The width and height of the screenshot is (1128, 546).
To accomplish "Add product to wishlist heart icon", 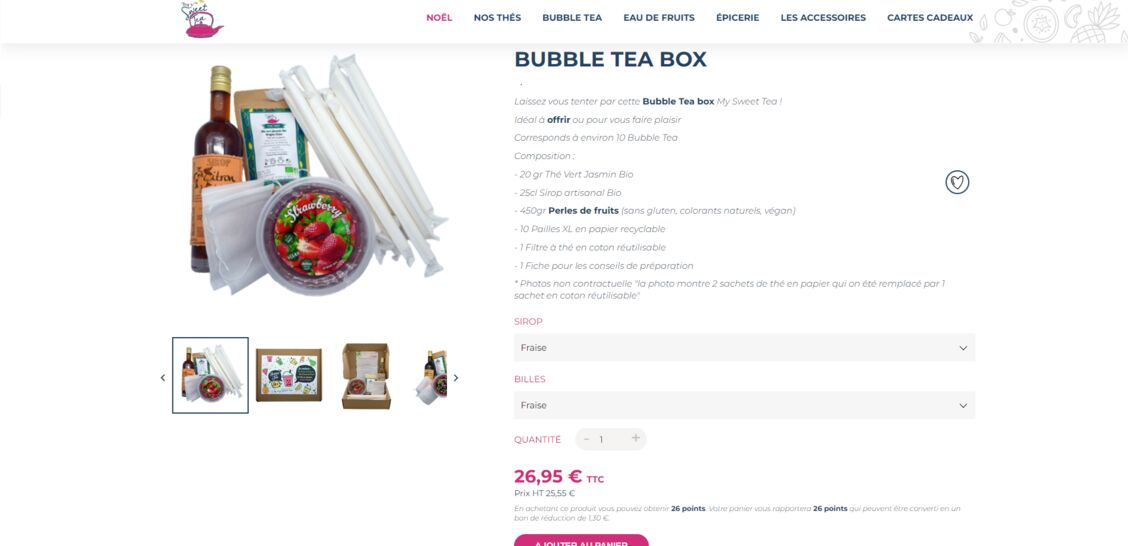I will [x=957, y=182].
